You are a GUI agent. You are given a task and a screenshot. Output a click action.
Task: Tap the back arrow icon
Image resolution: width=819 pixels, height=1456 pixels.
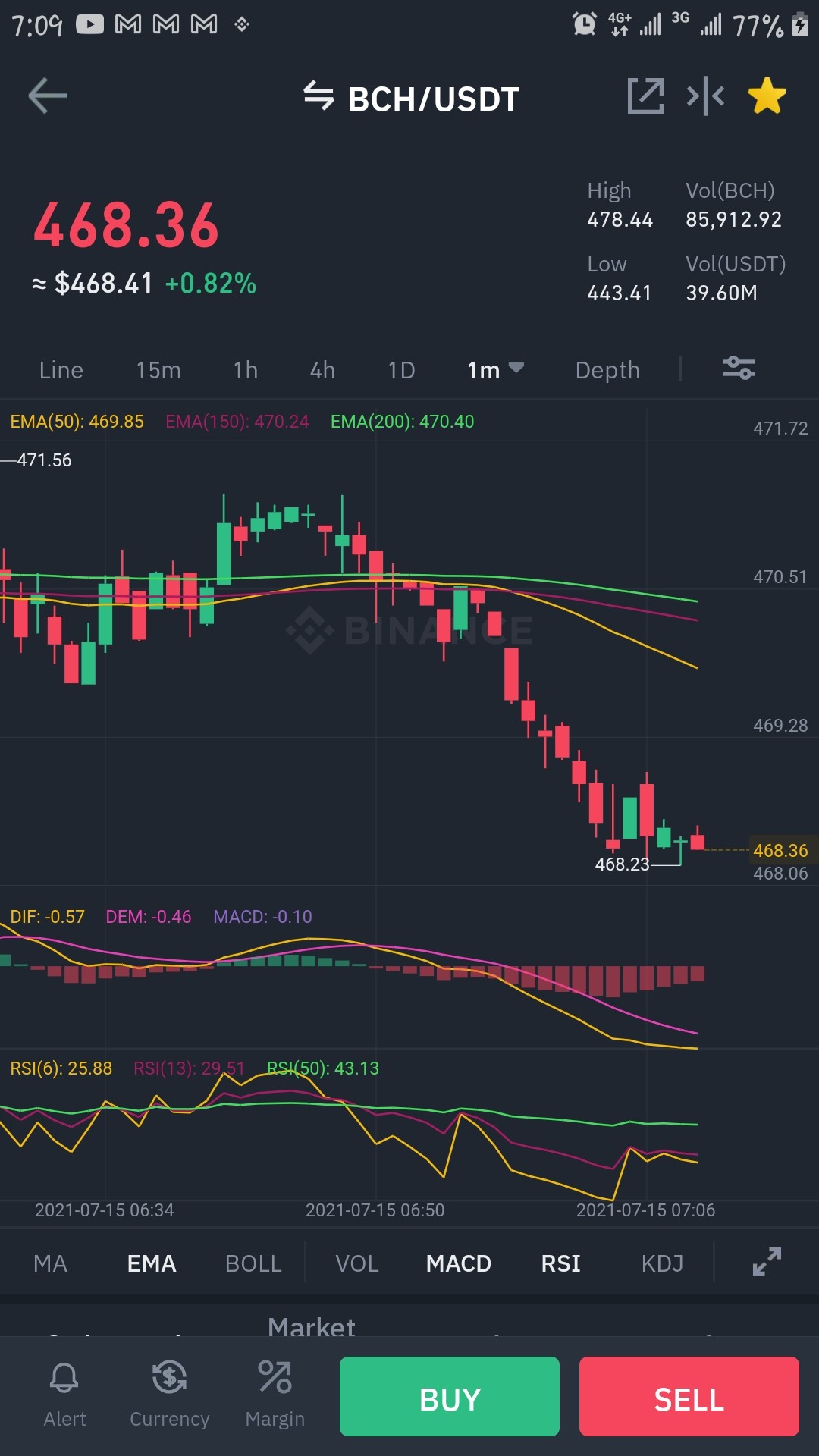(48, 96)
